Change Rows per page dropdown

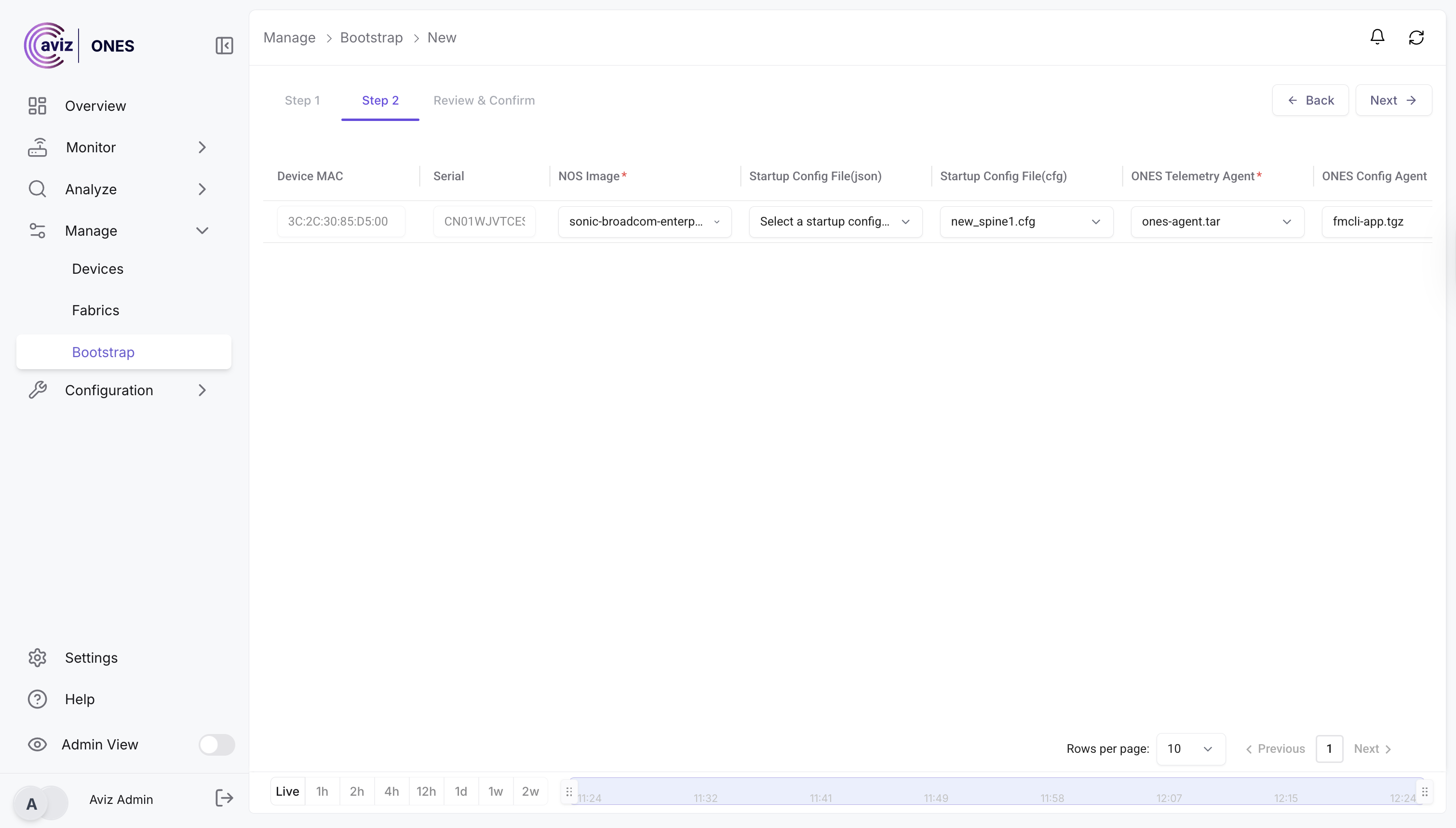(1190, 749)
